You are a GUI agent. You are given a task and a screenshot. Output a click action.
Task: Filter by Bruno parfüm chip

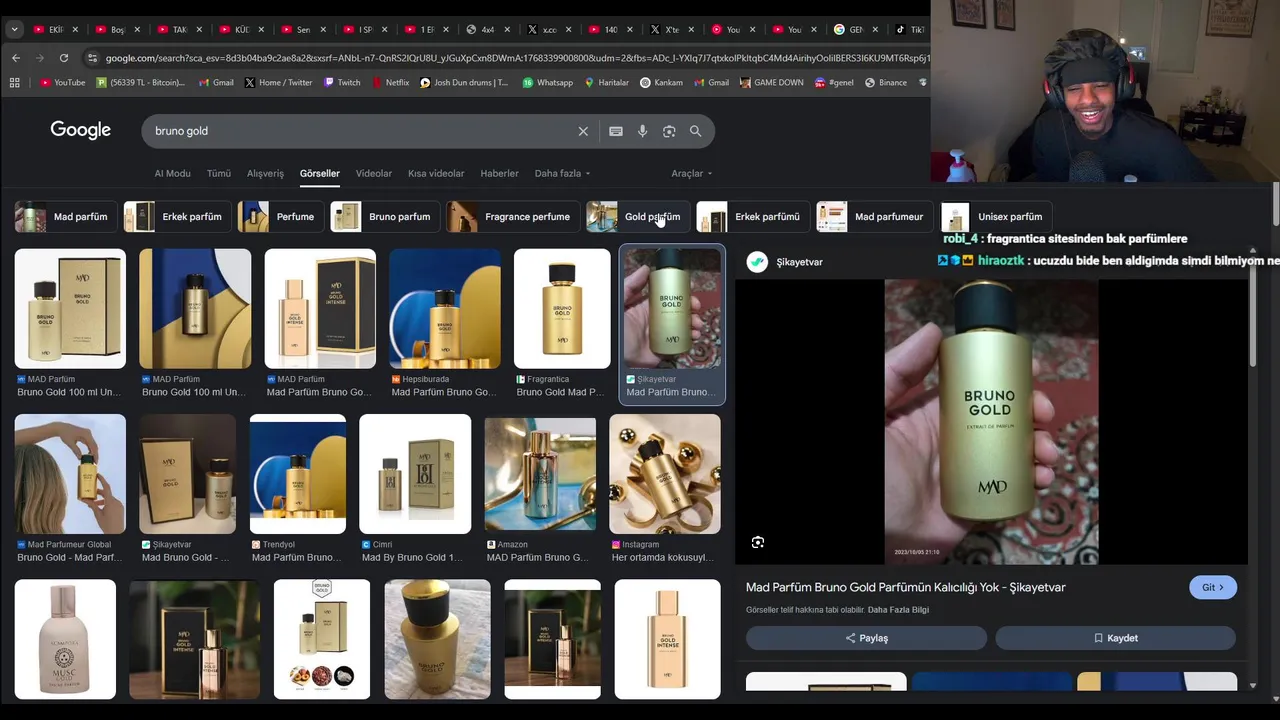pos(385,217)
